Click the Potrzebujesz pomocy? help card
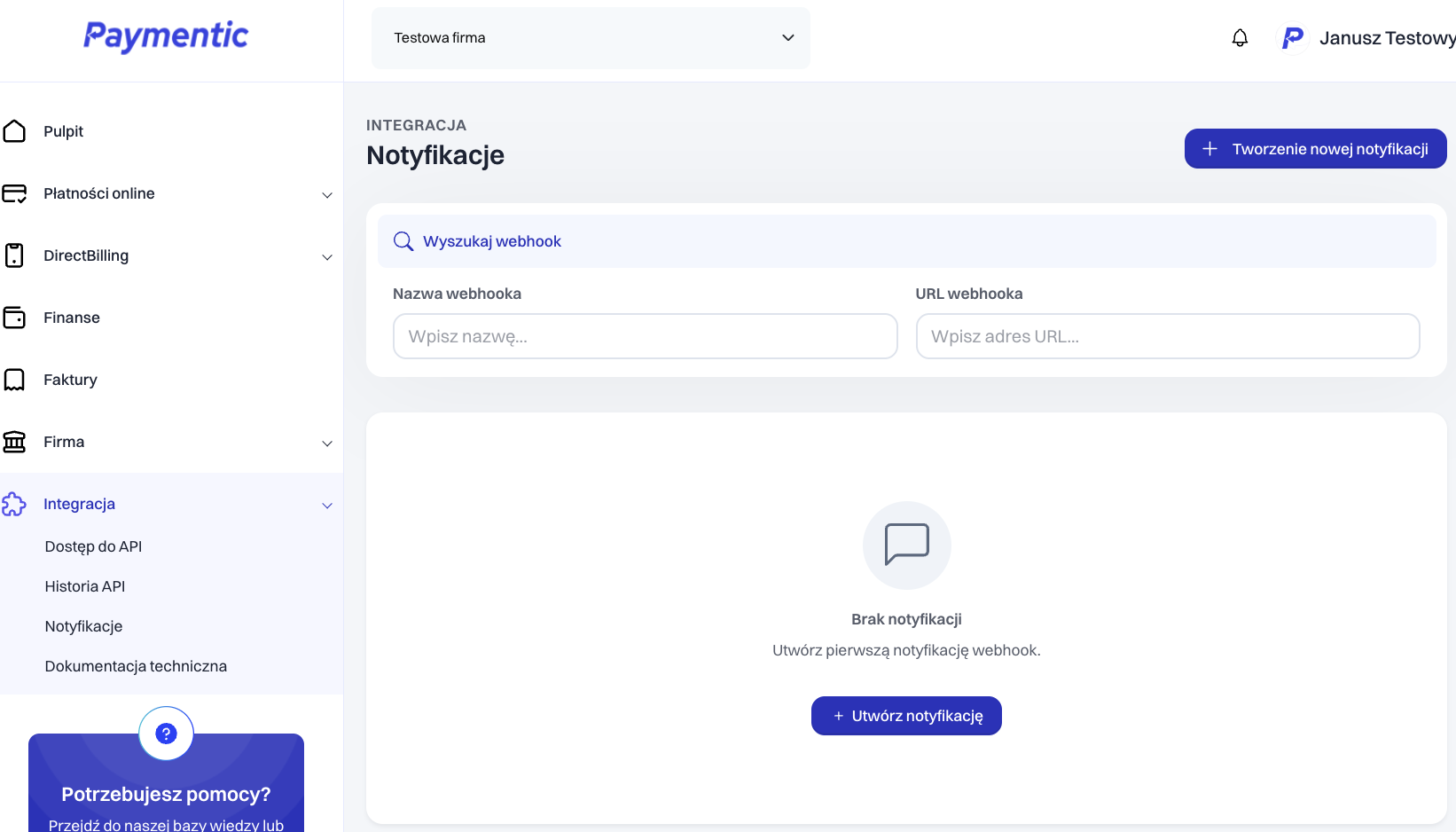This screenshot has height=832, width=1456. [x=166, y=783]
